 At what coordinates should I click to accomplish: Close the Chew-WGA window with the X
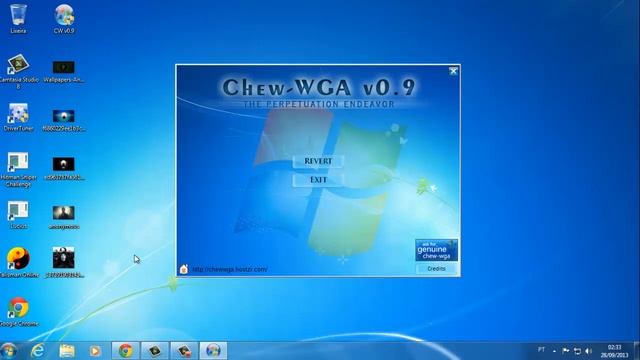tap(453, 71)
